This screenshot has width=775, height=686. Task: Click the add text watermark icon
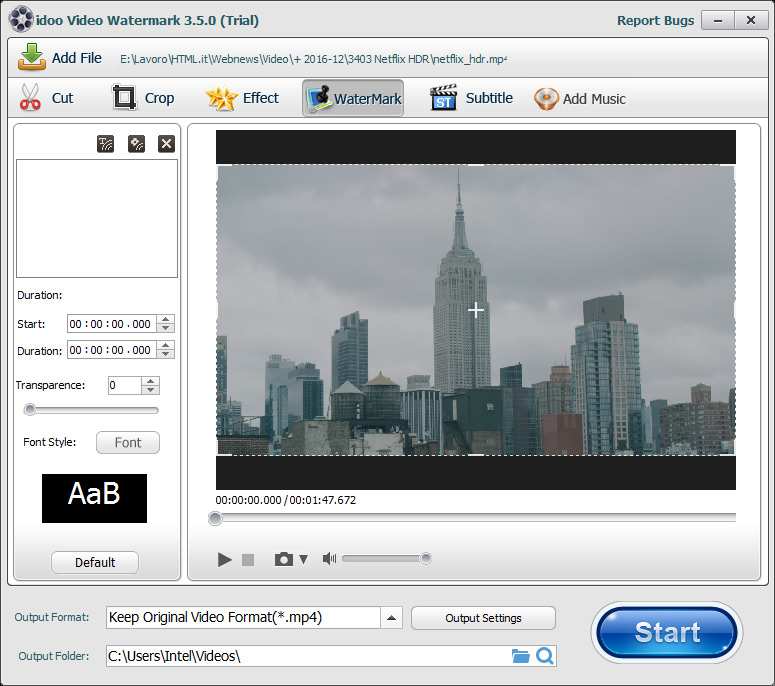[105, 144]
